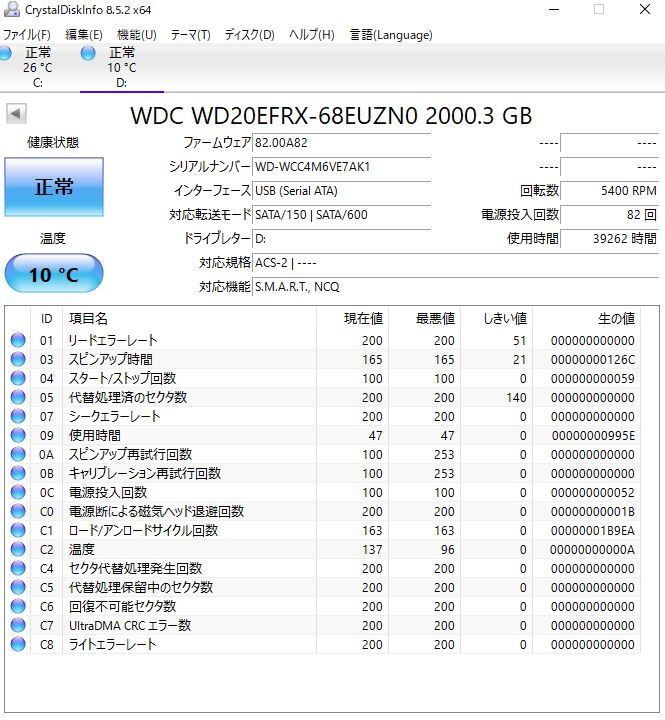Select the スピンアップ時間 attribute name
This screenshot has height=720, width=665.
point(110,359)
